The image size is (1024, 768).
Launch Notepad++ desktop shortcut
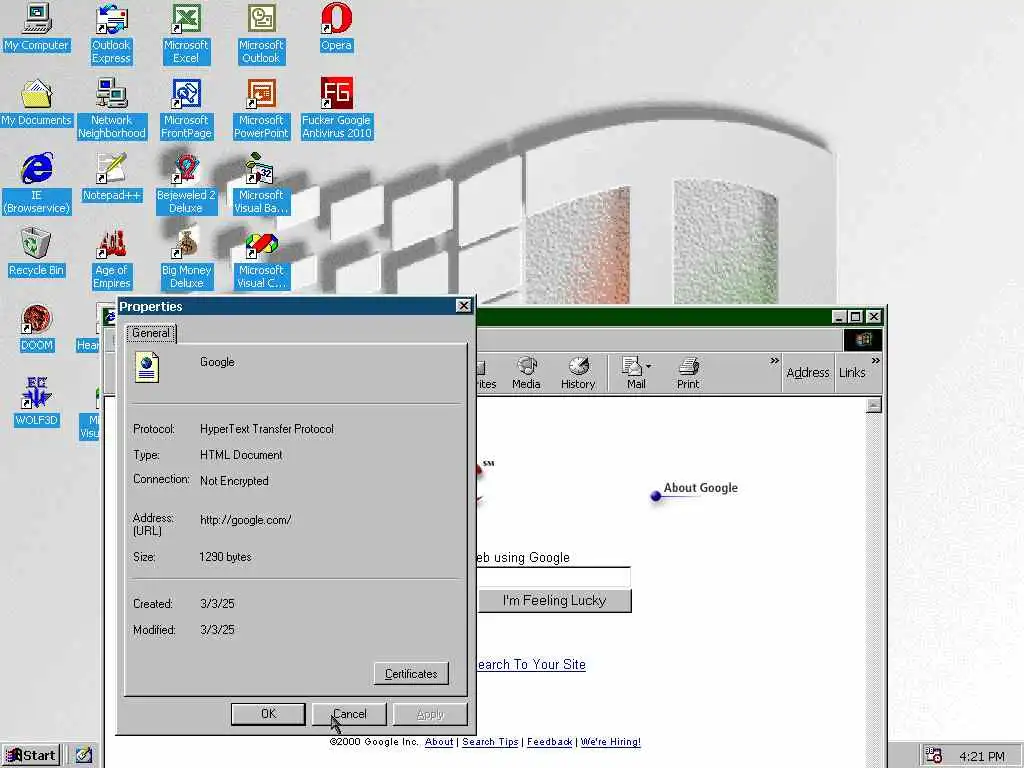click(x=112, y=178)
